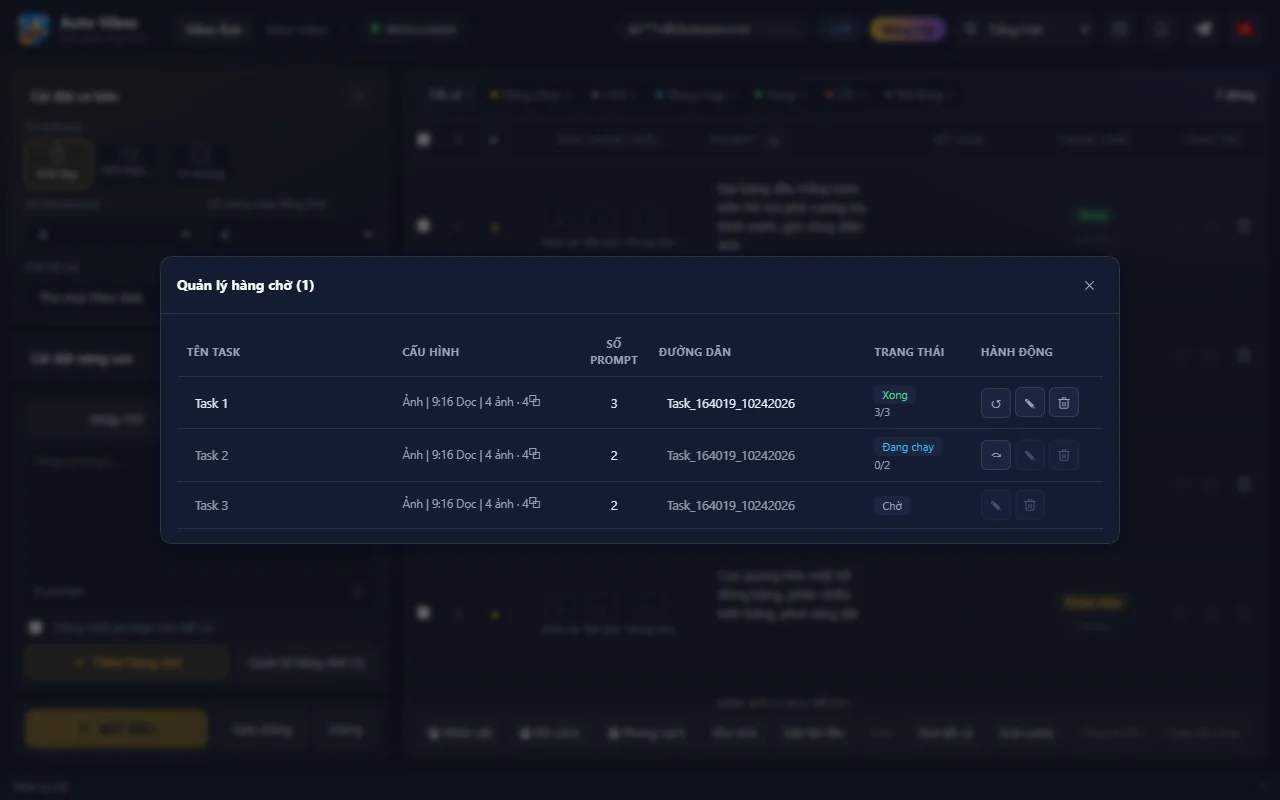The width and height of the screenshot is (1280, 800).
Task: Delete Task 1 using the trash icon
Action: tap(1064, 403)
